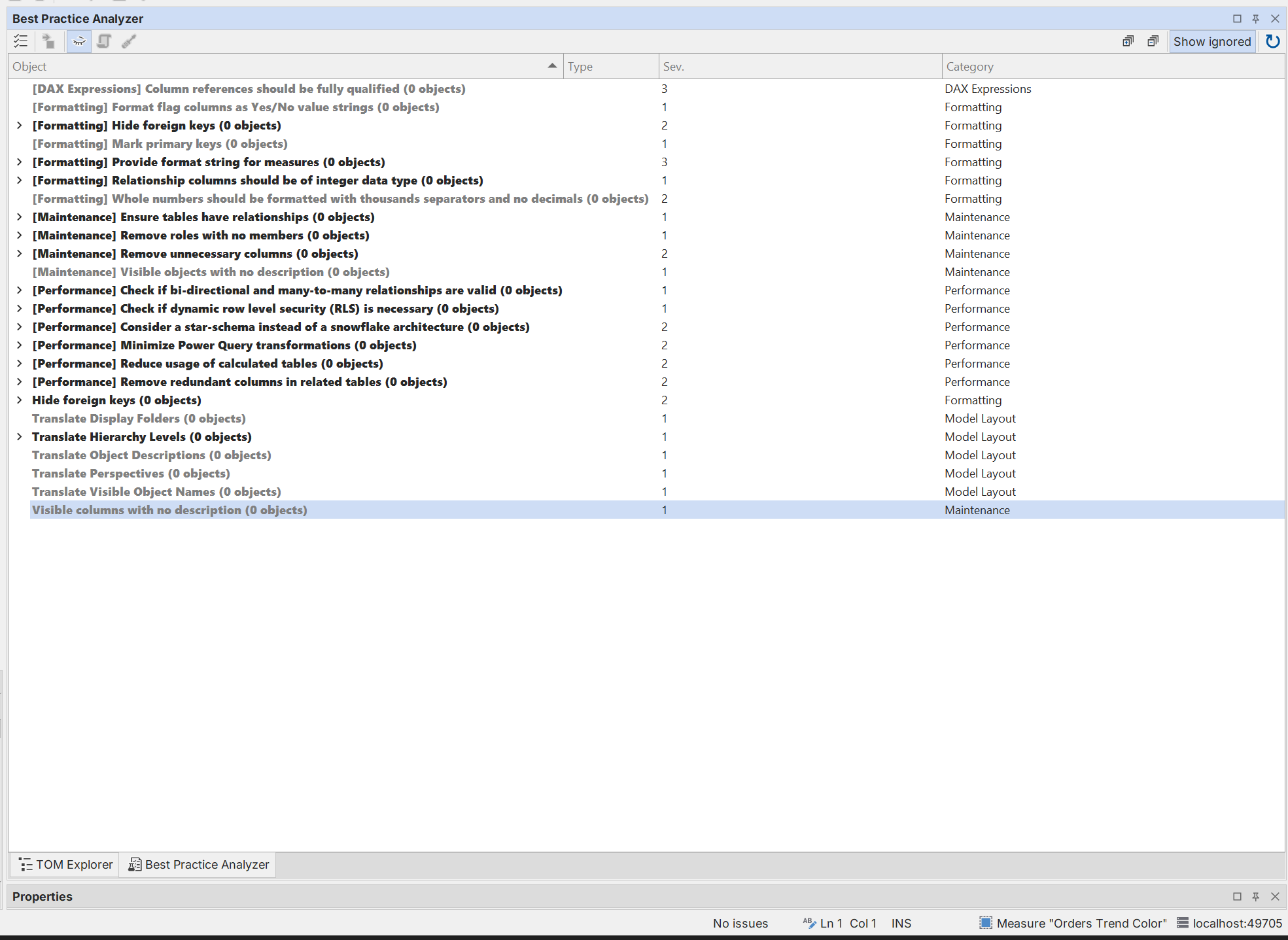Click the go-to-object toolbar icon
The height and width of the screenshot is (940, 1288).
click(x=48, y=41)
